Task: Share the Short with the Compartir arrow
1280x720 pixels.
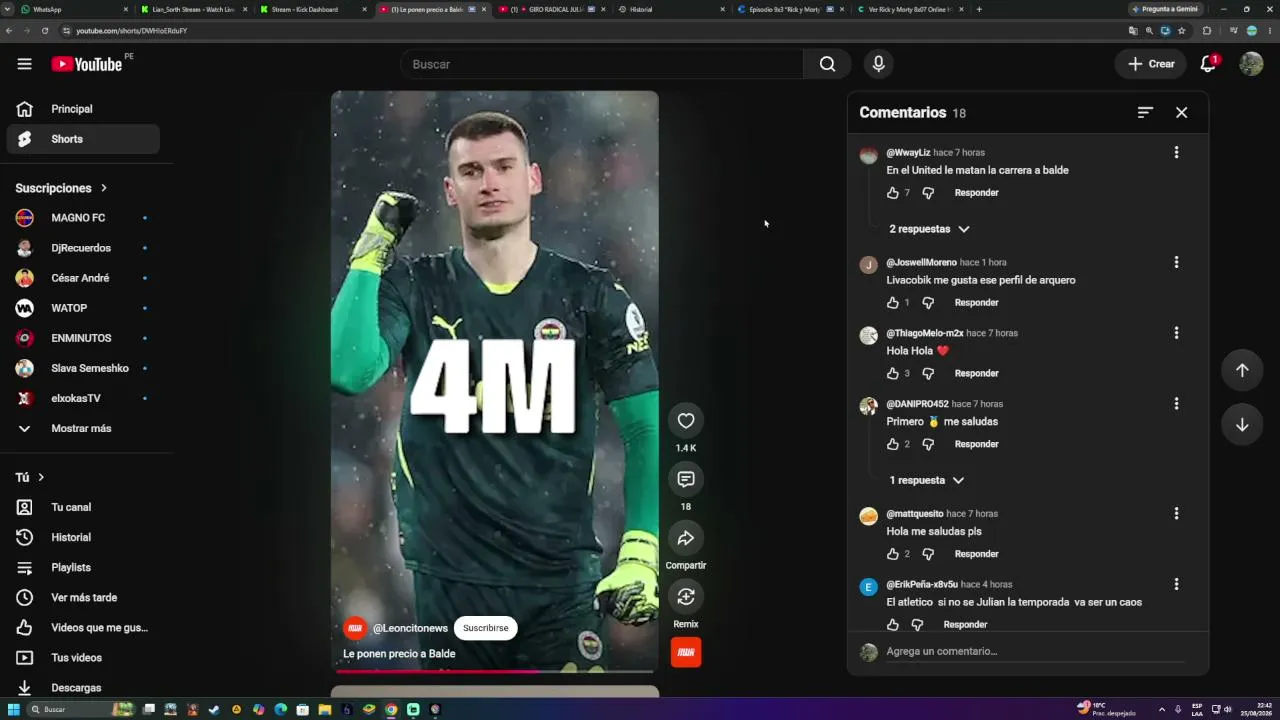Action: pos(686,538)
